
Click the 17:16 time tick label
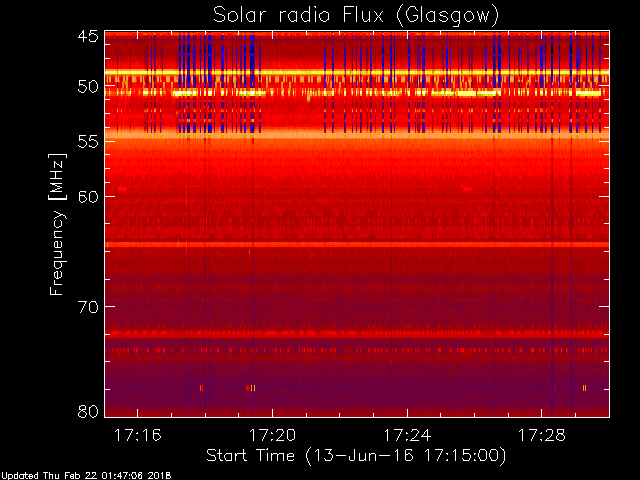tap(138, 435)
